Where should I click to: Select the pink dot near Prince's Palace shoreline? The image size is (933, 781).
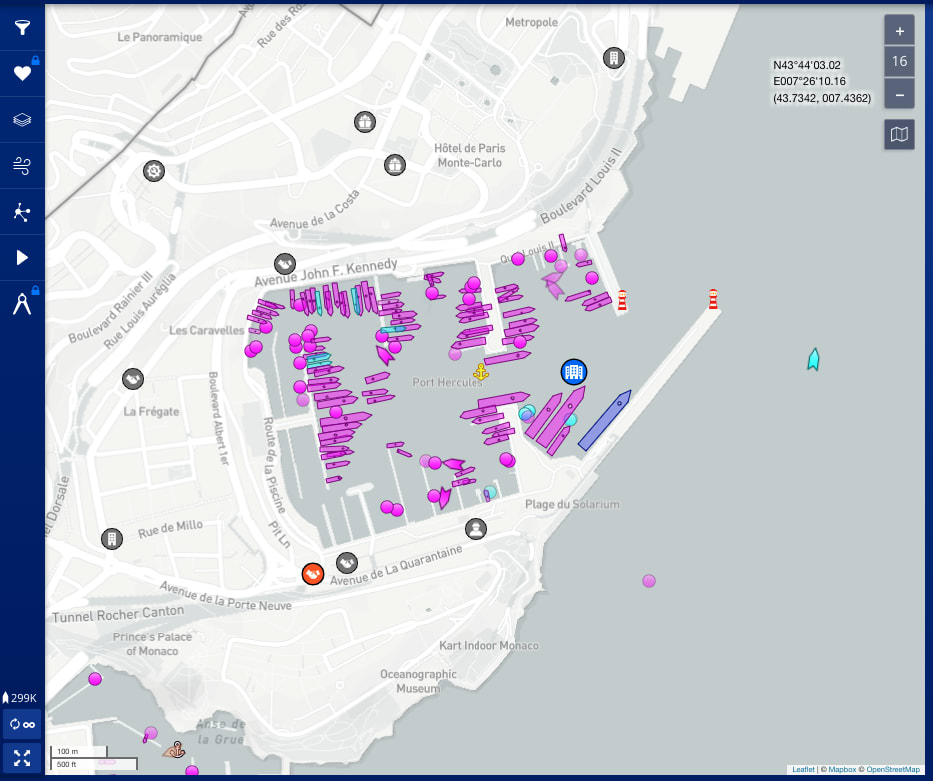[95, 679]
